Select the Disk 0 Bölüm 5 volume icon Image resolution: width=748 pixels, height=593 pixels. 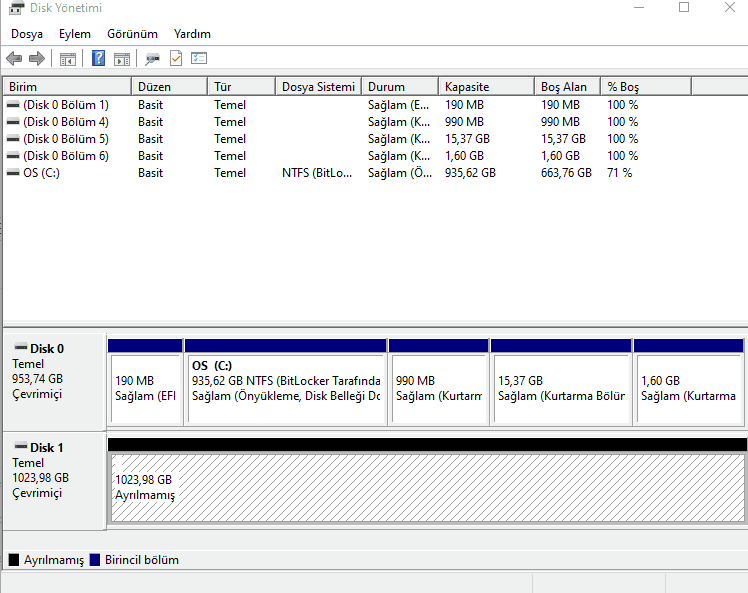(13, 139)
